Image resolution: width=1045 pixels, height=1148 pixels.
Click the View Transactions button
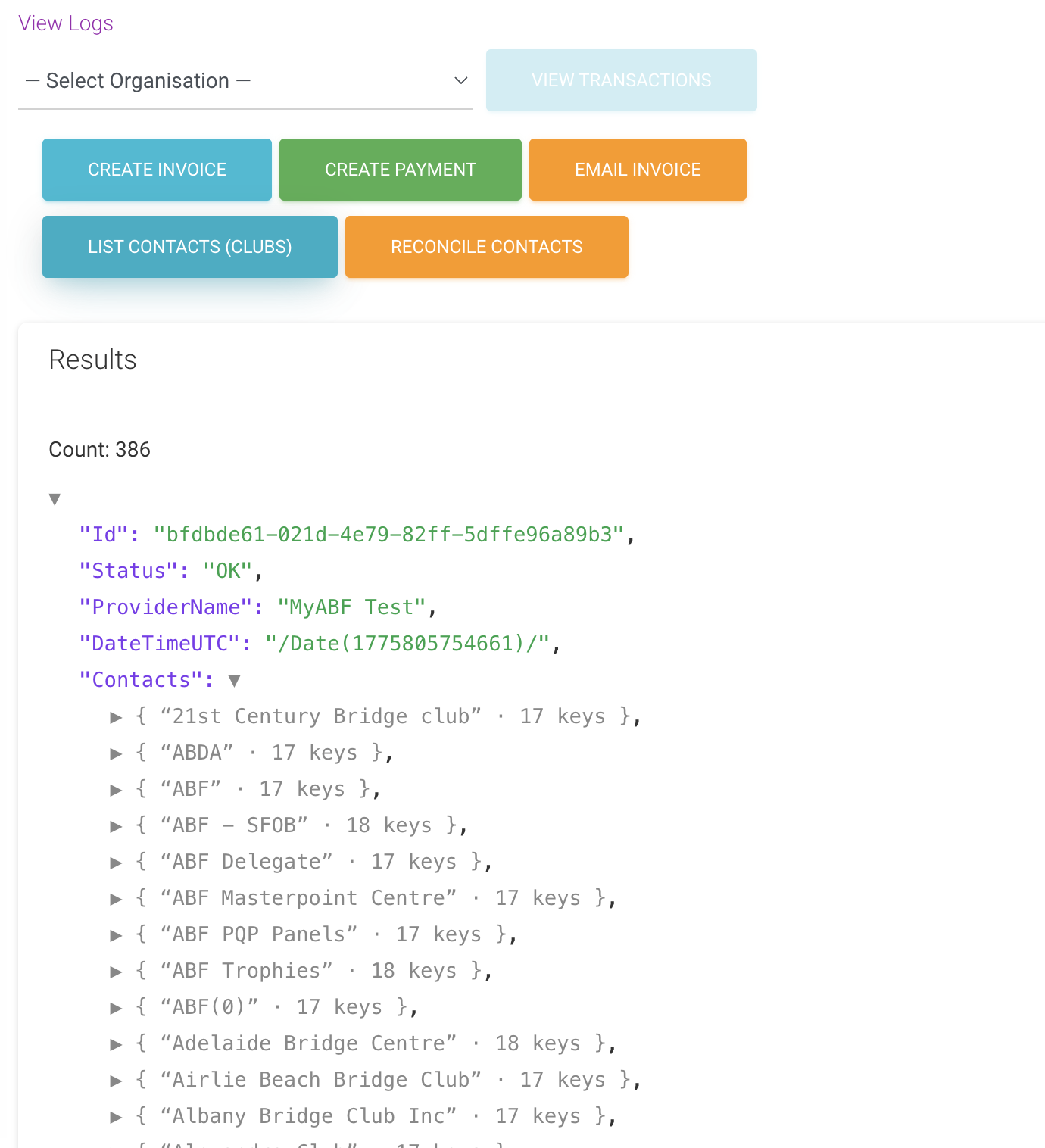click(621, 80)
